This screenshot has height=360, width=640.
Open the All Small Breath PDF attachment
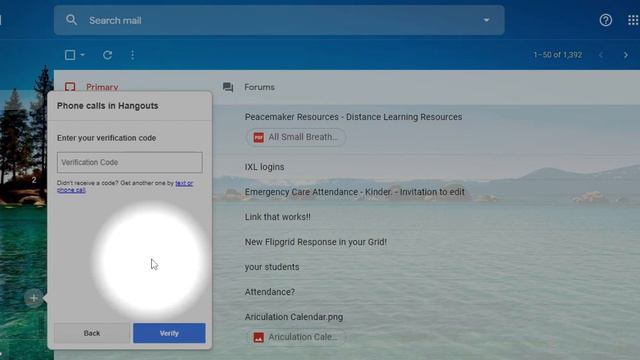(x=296, y=137)
